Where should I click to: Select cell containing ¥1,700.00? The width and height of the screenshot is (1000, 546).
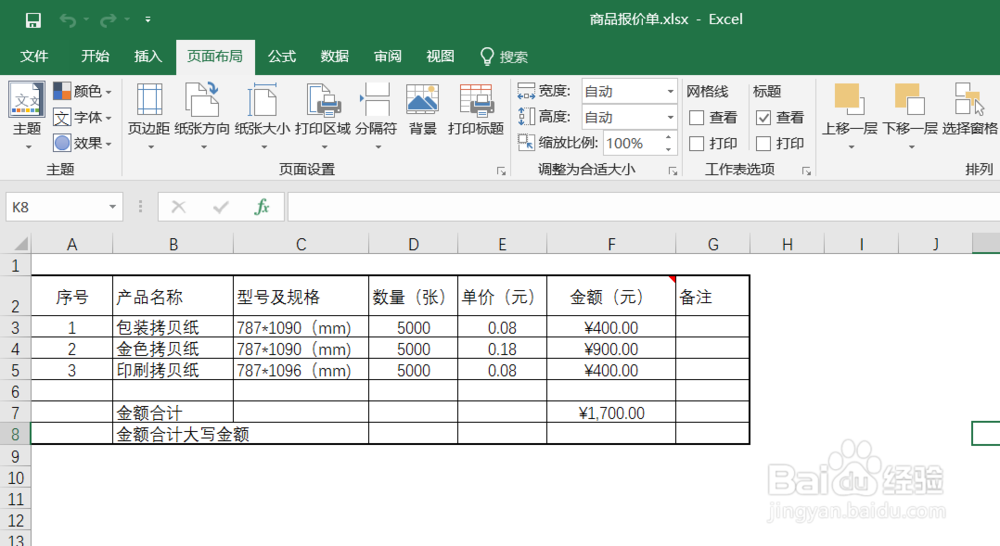(x=611, y=413)
